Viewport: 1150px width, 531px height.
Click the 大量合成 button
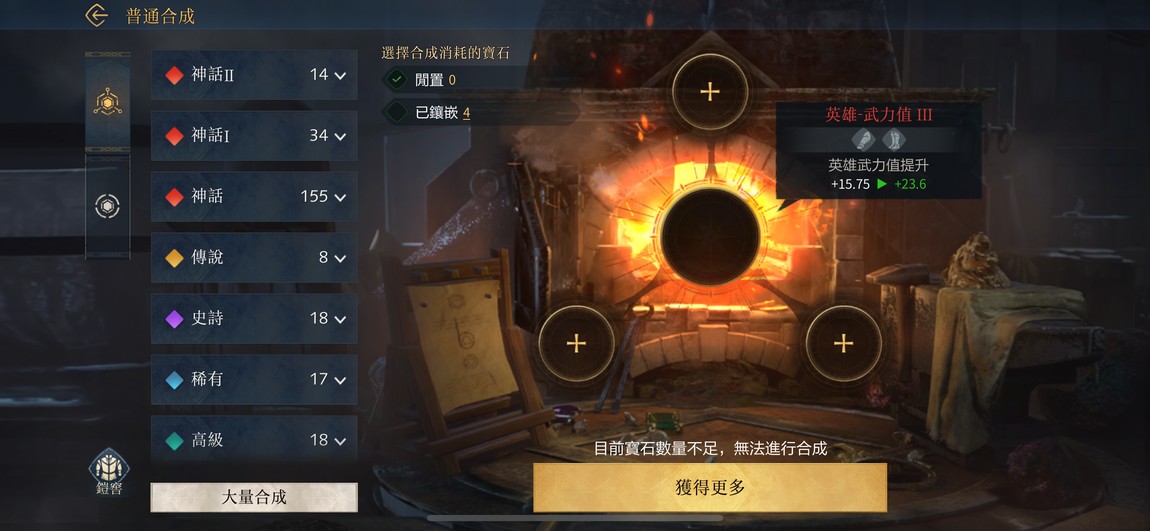pyautogui.click(x=254, y=497)
